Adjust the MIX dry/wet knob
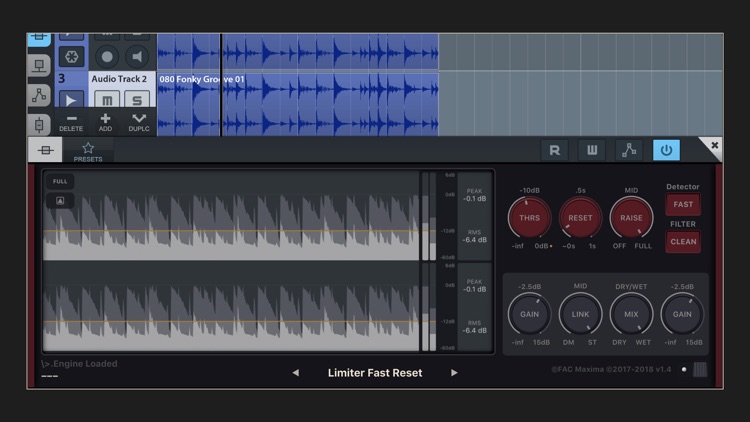 [x=631, y=314]
